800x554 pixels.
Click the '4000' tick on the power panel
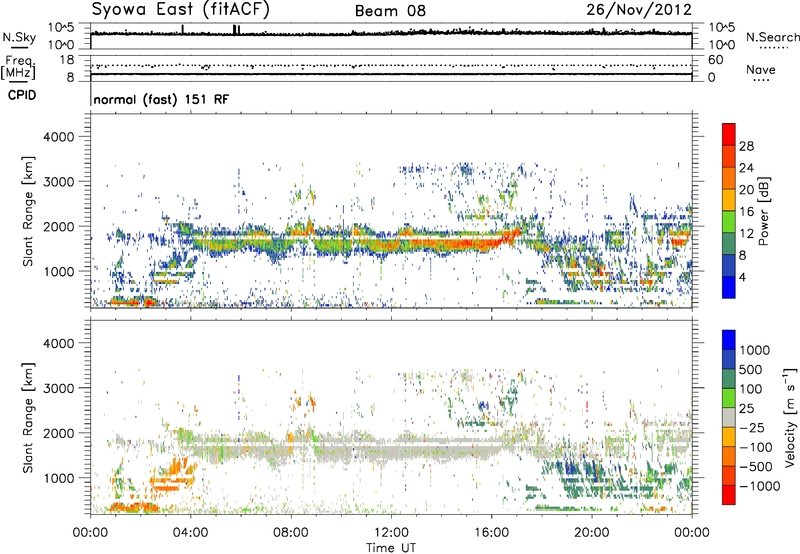click(59, 137)
